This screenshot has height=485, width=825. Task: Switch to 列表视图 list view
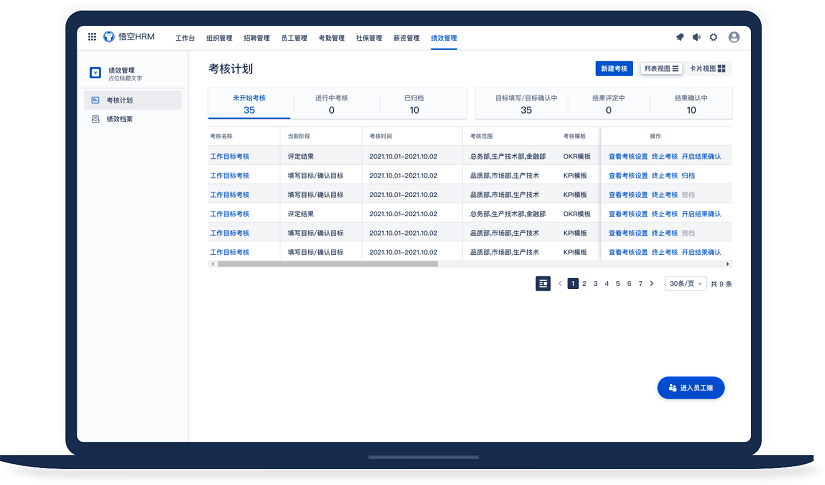tap(661, 68)
